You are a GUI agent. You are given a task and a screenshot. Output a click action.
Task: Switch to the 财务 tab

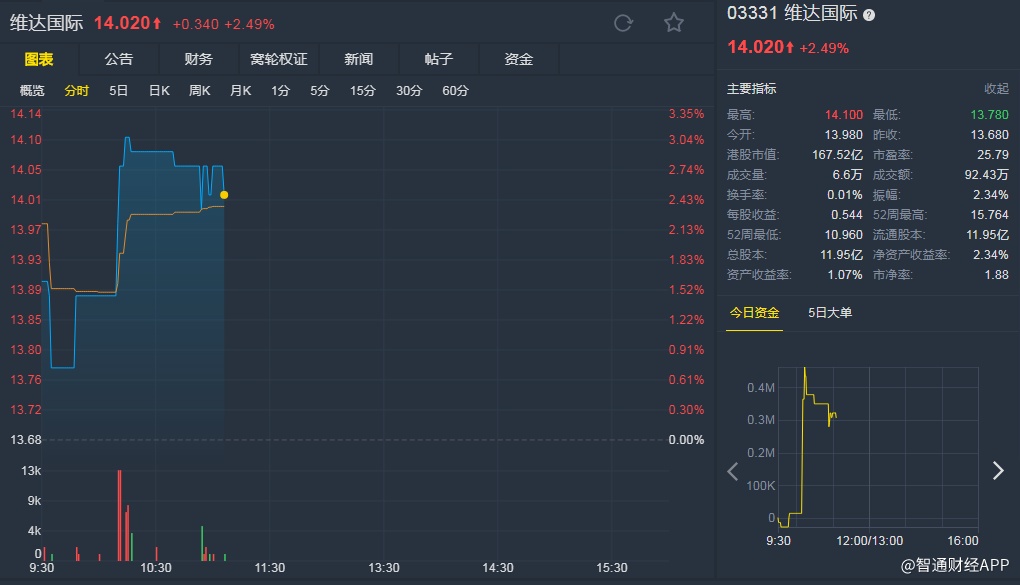click(x=199, y=59)
